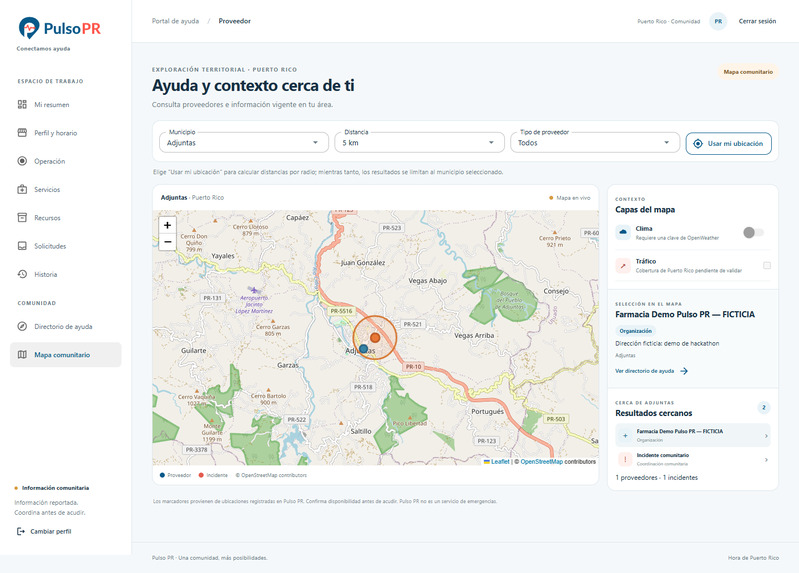Screen dimensions: 799x573
Task: Click the Operación circle icon
Action: click(22, 161)
